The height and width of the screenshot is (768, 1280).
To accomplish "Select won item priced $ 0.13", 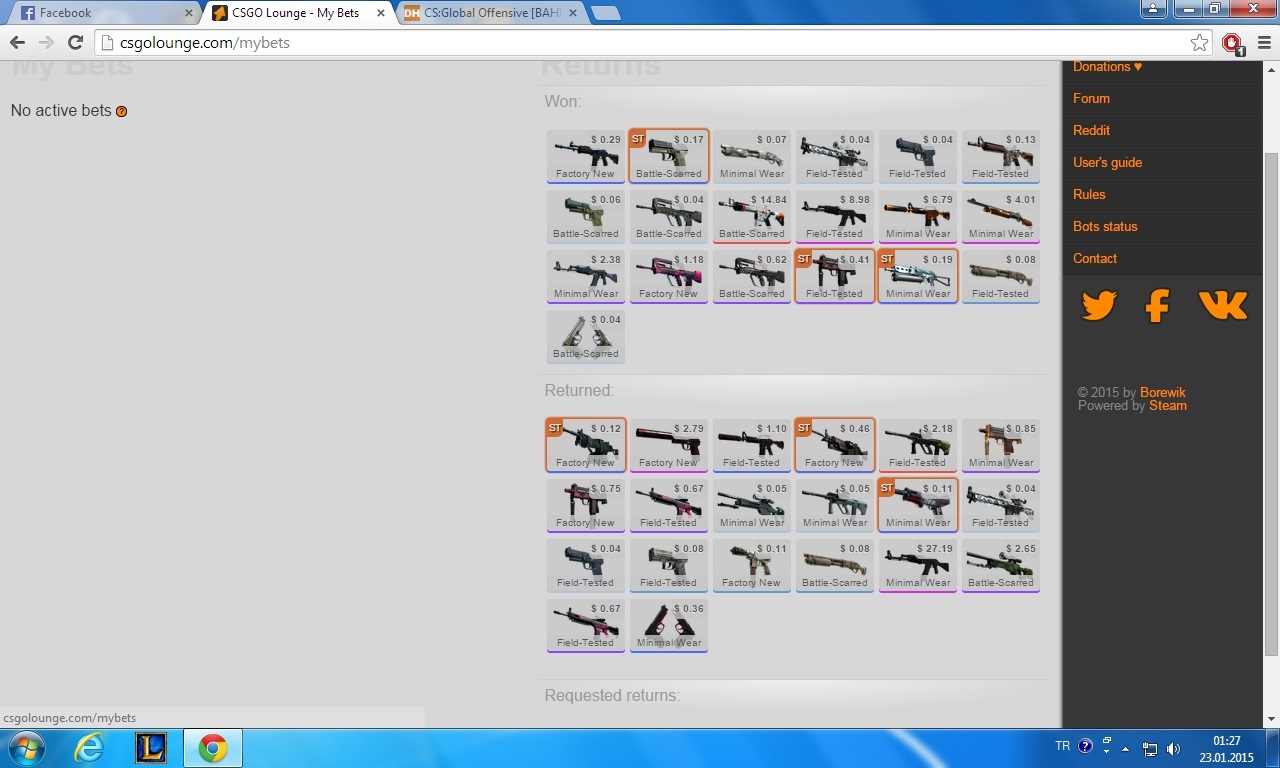I will [x=1001, y=156].
